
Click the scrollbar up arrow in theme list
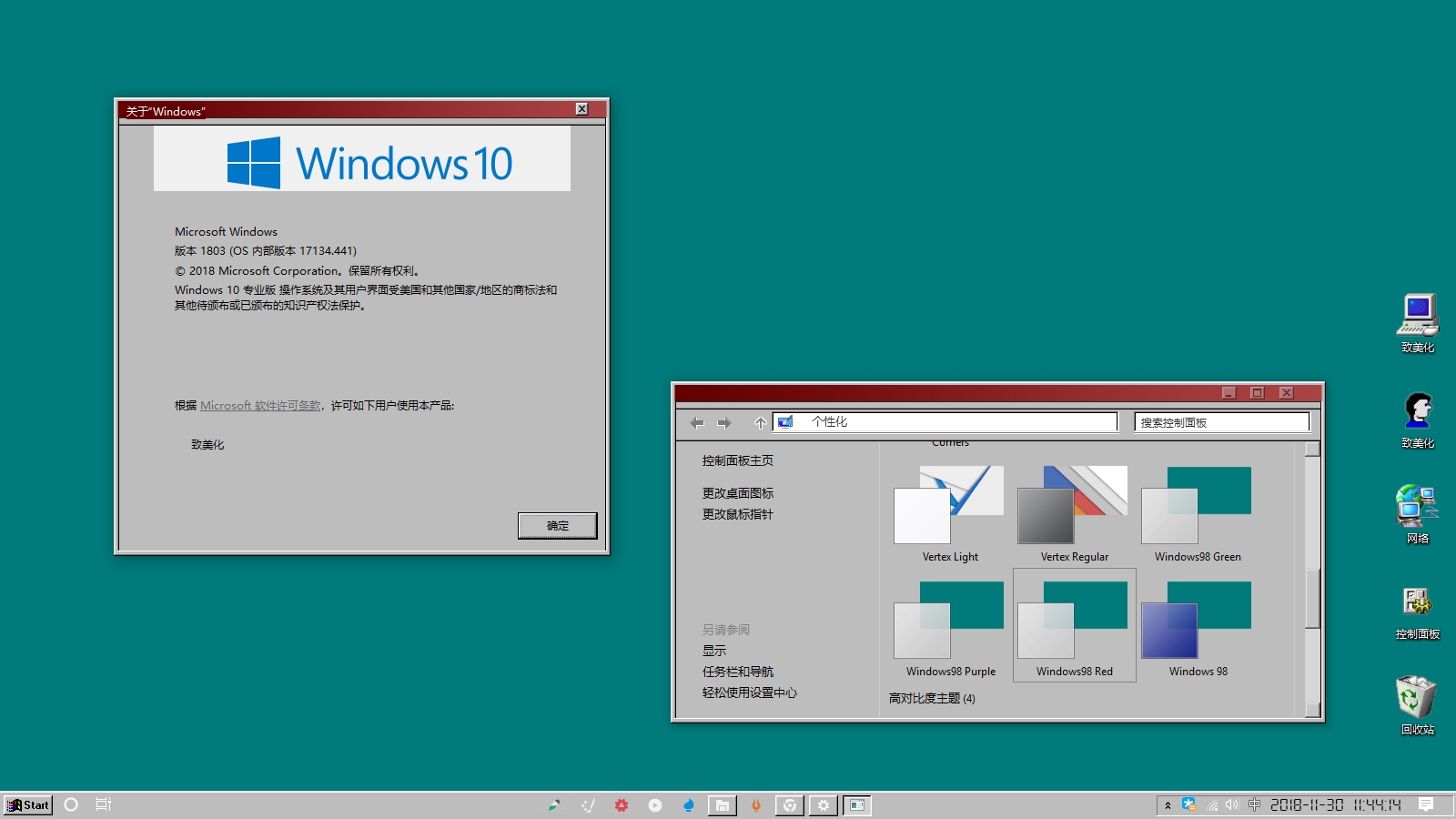tap(1312, 449)
